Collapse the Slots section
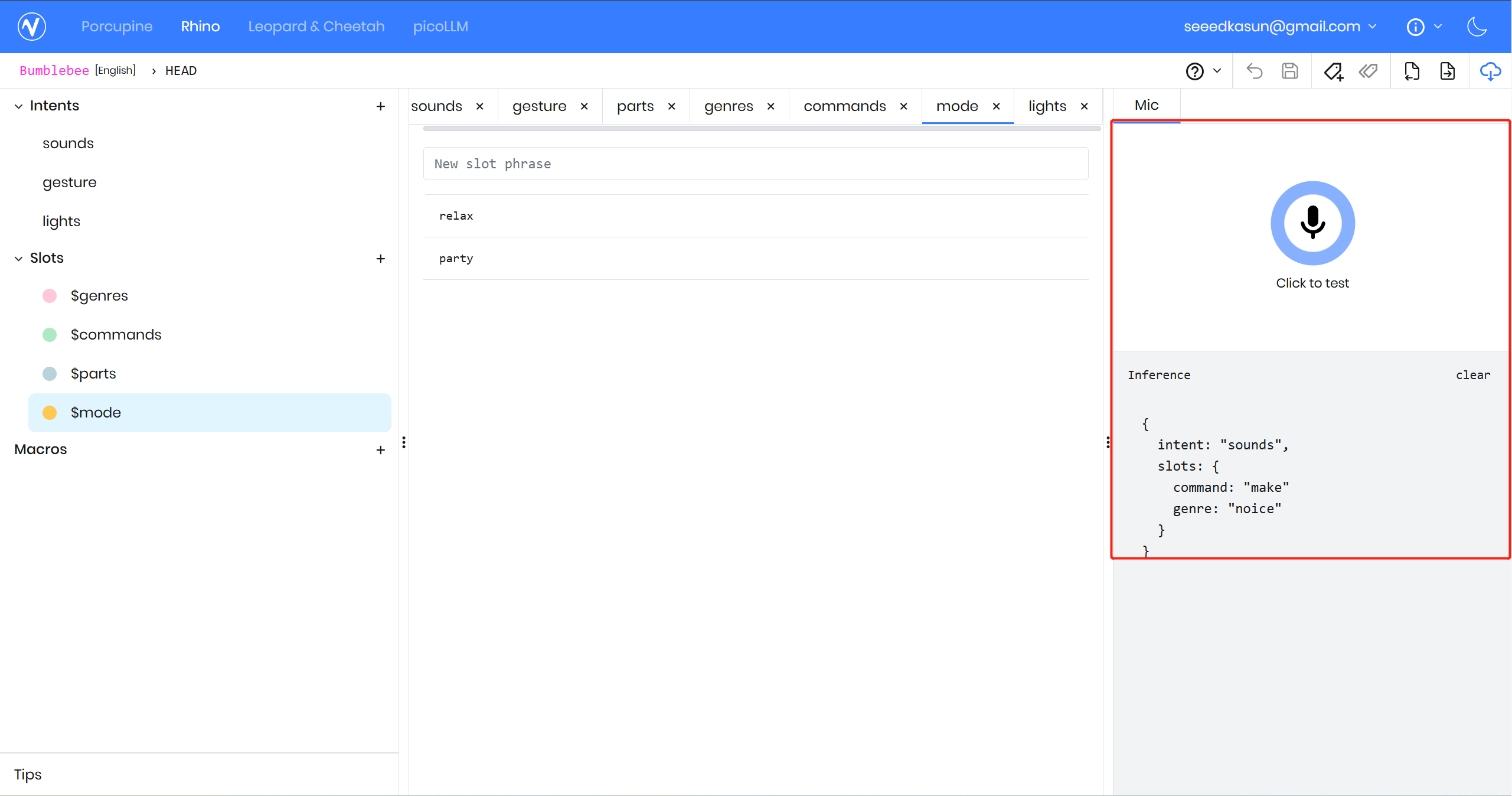This screenshot has width=1512, height=796. click(x=19, y=259)
